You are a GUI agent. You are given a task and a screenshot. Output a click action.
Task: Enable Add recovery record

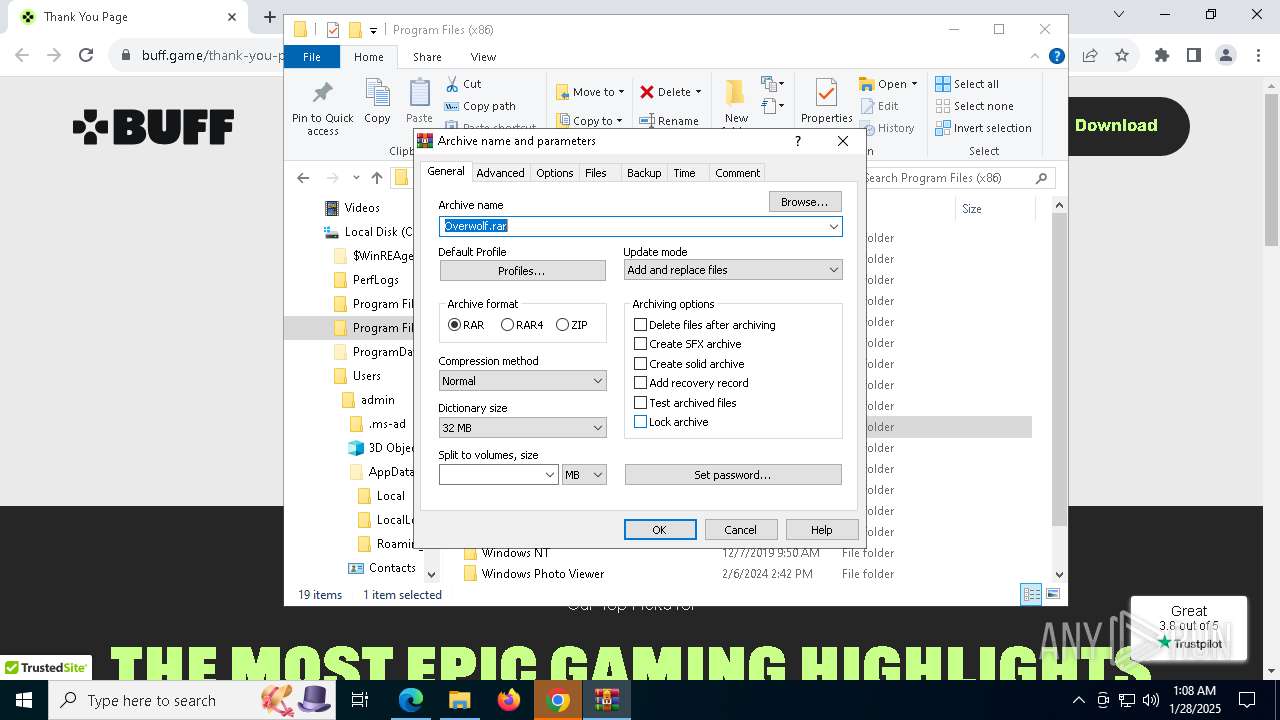tap(640, 383)
